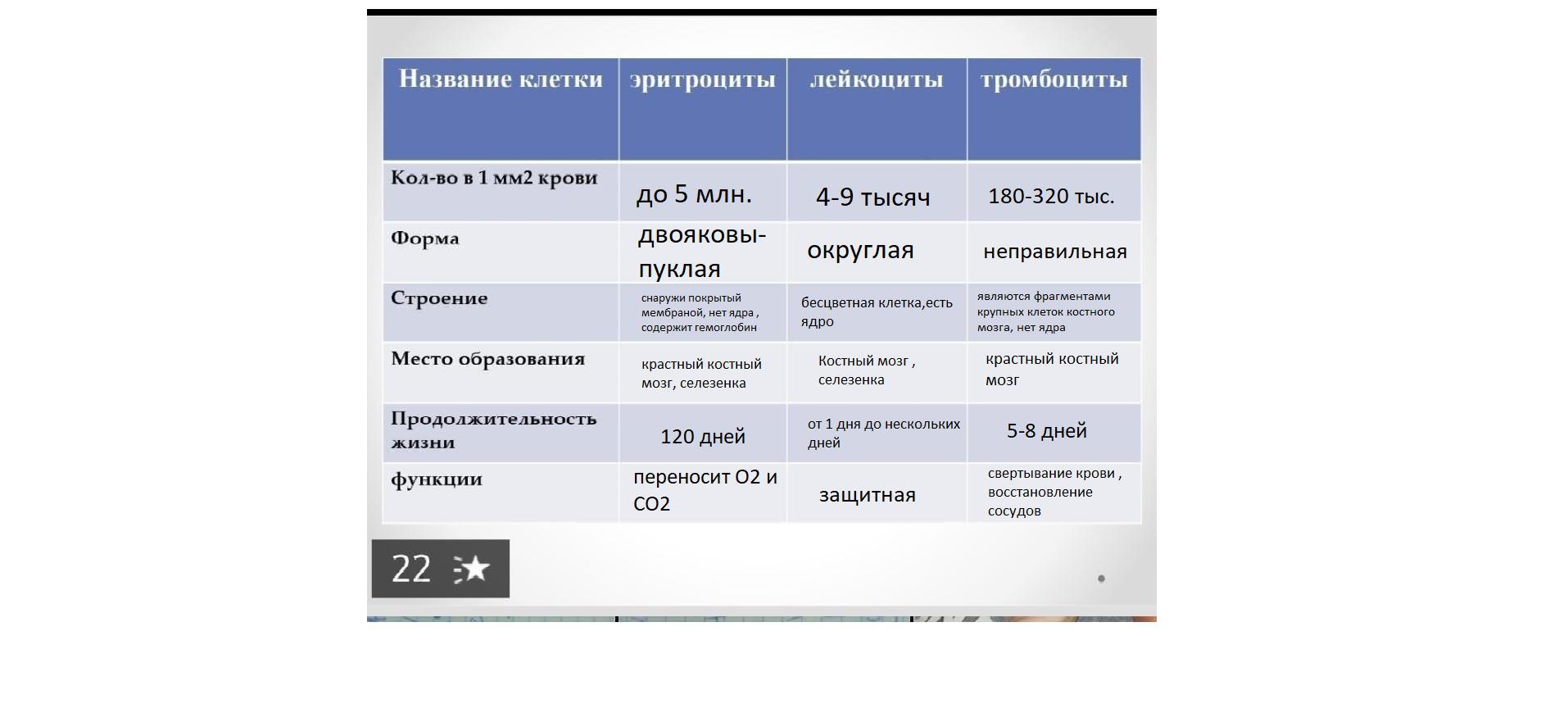Click the number 22 in the badge

410,569
